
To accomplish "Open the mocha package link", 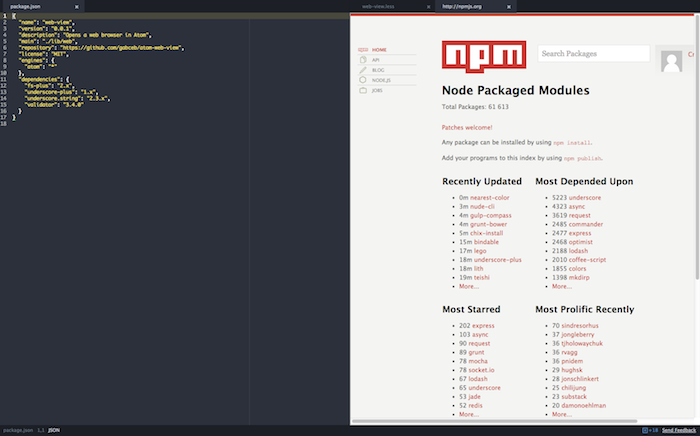I will point(478,361).
